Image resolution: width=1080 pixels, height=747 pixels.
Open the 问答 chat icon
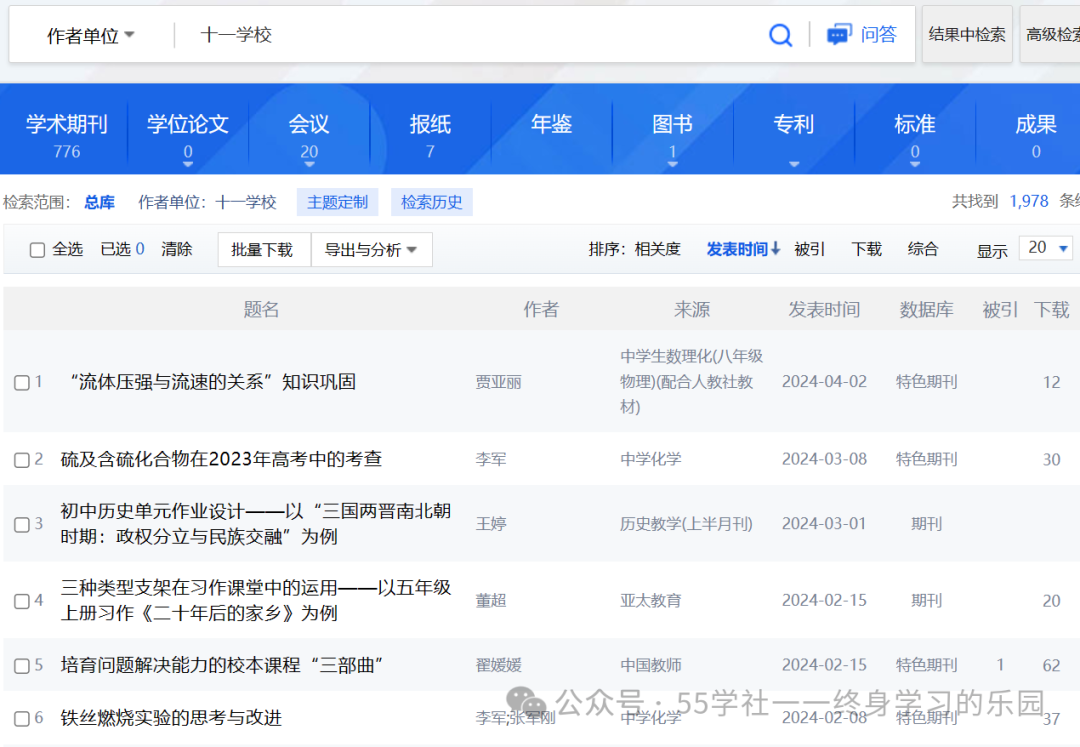[838, 34]
